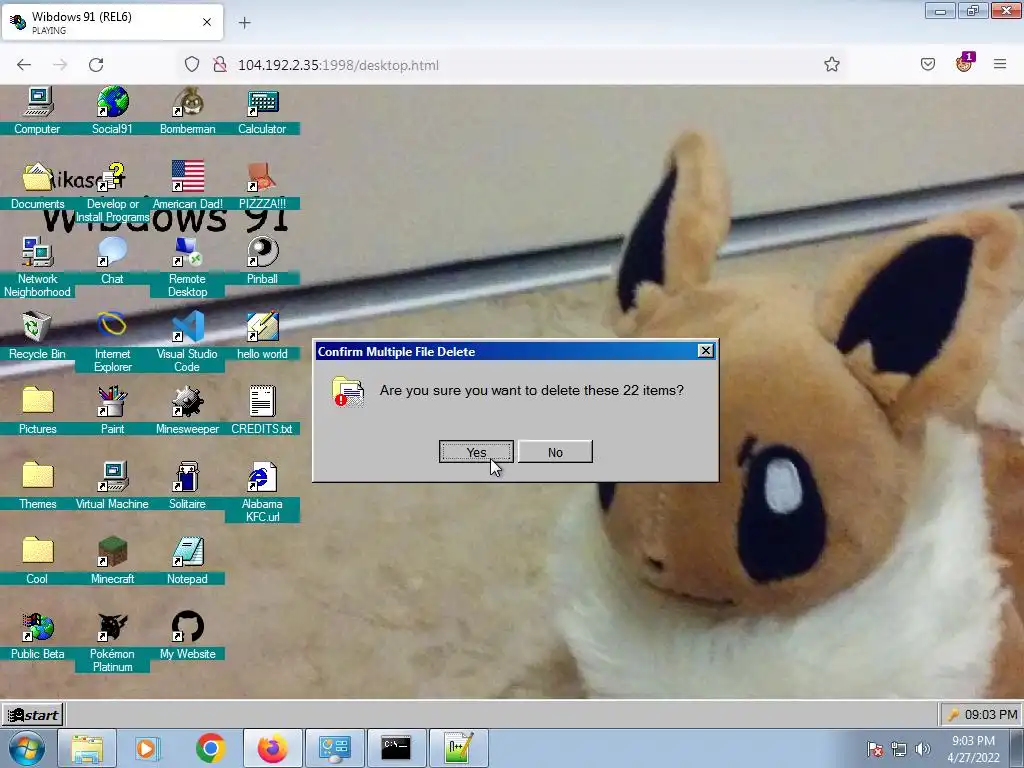The width and height of the screenshot is (1024, 768).
Task: Close the Wibdows 91 (REL6) tab
Action: click(206, 22)
